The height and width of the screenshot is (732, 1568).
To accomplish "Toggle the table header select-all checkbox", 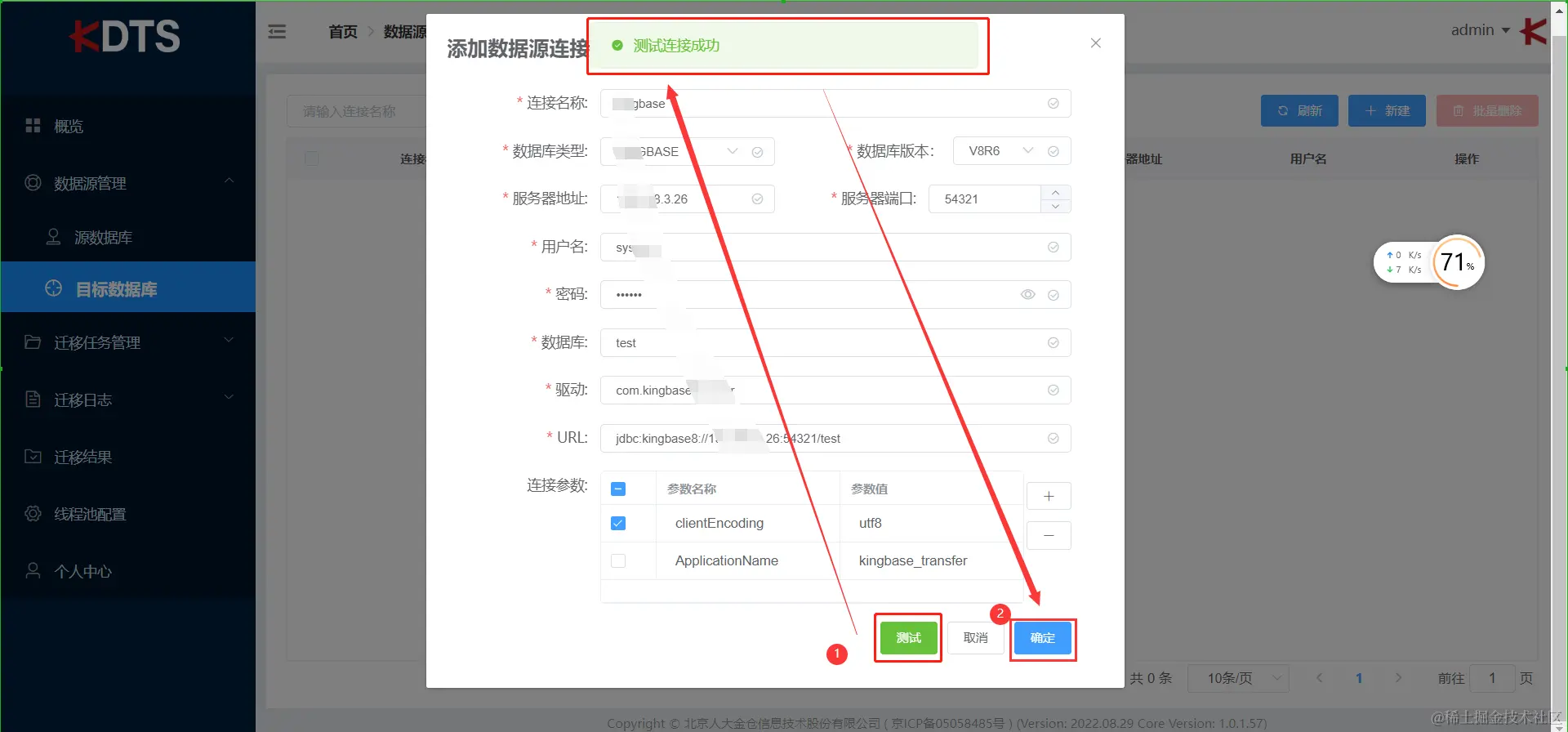I will coord(311,158).
